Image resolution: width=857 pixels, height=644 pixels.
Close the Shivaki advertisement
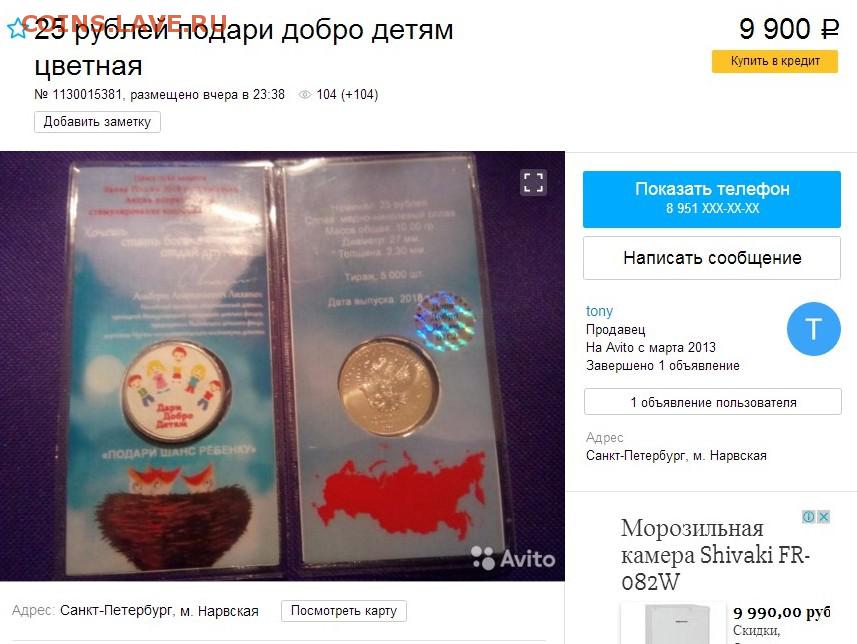824,517
